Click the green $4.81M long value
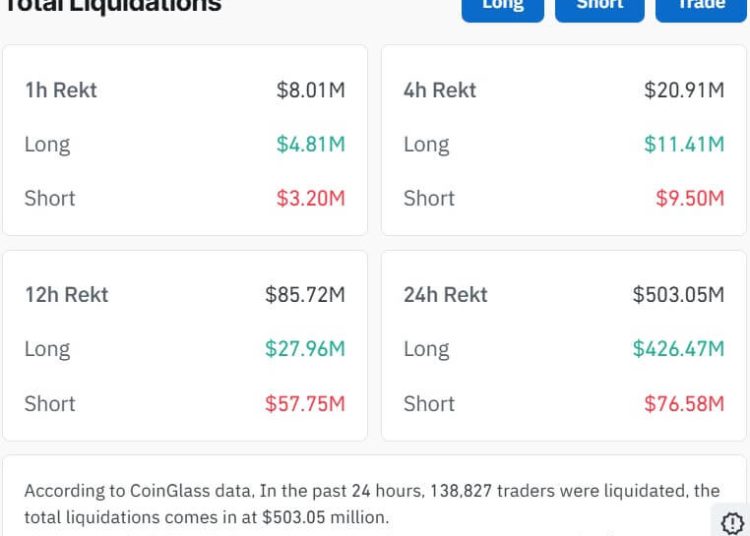The width and height of the screenshot is (750, 536). (x=311, y=144)
